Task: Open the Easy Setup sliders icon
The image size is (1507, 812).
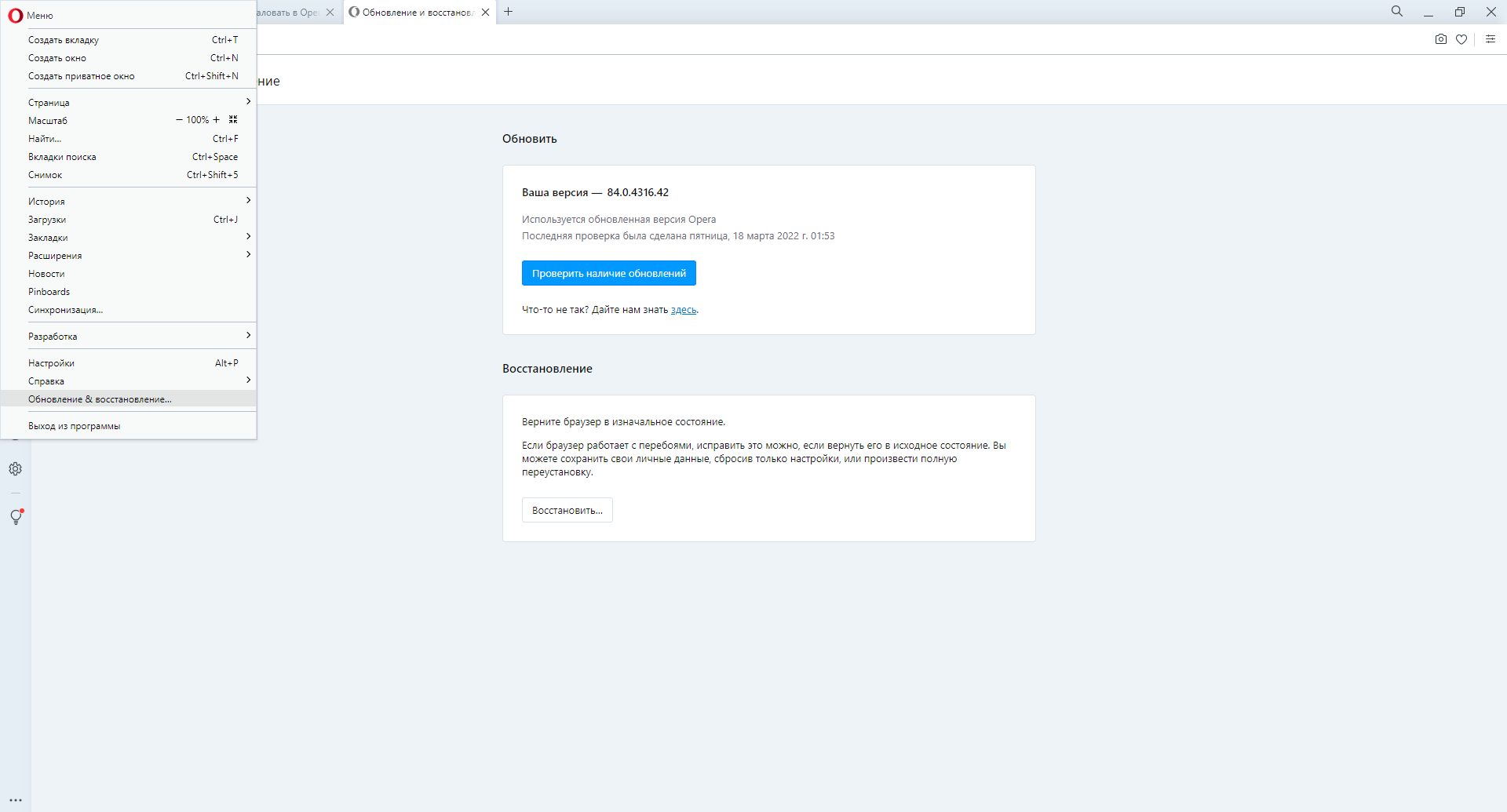Action: (x=1491, y=39)
